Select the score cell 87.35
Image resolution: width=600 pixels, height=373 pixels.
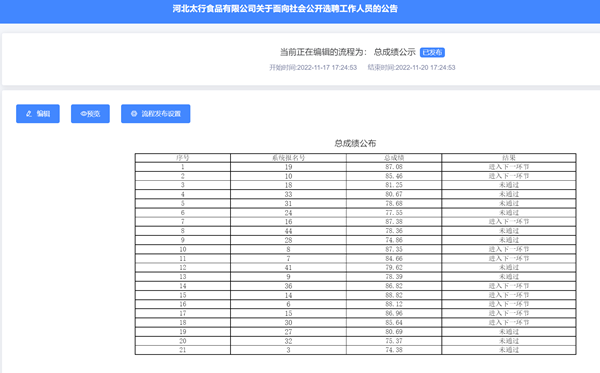(394, 249)
